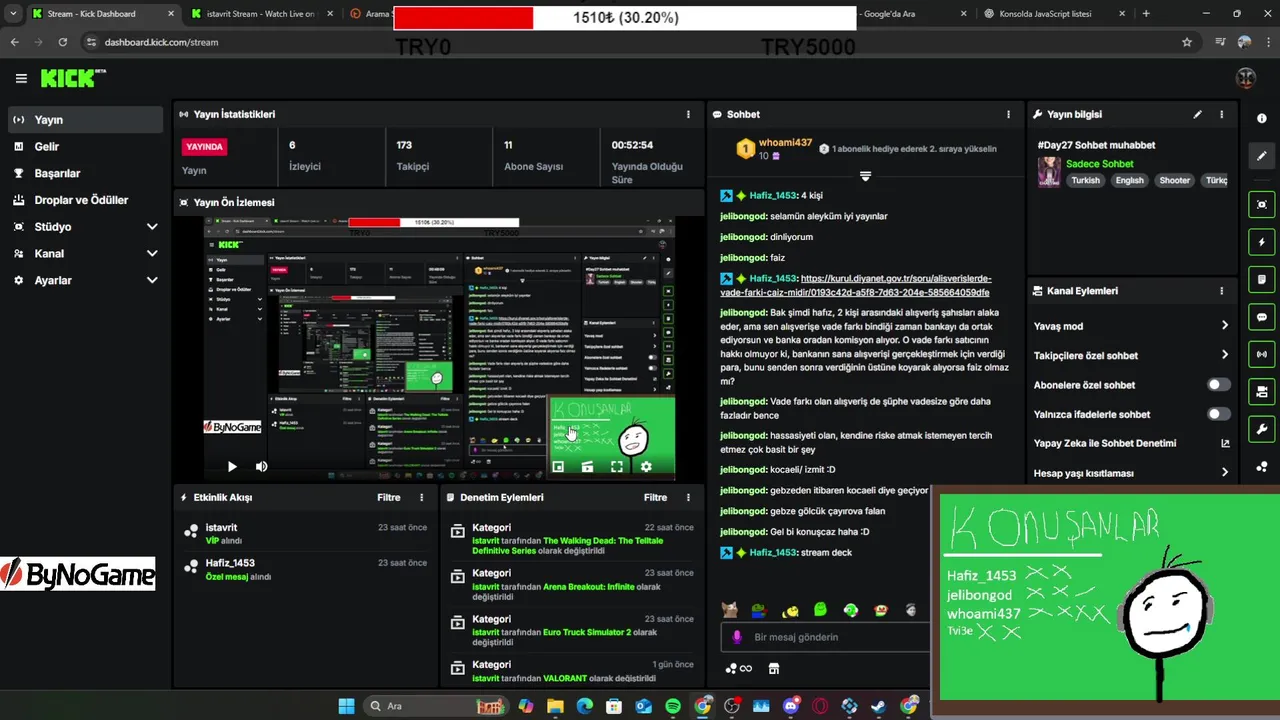Toggle Abonelere özel sohbet switch
This screenshot has width=1280, height=720.
tap(1218, 385)
